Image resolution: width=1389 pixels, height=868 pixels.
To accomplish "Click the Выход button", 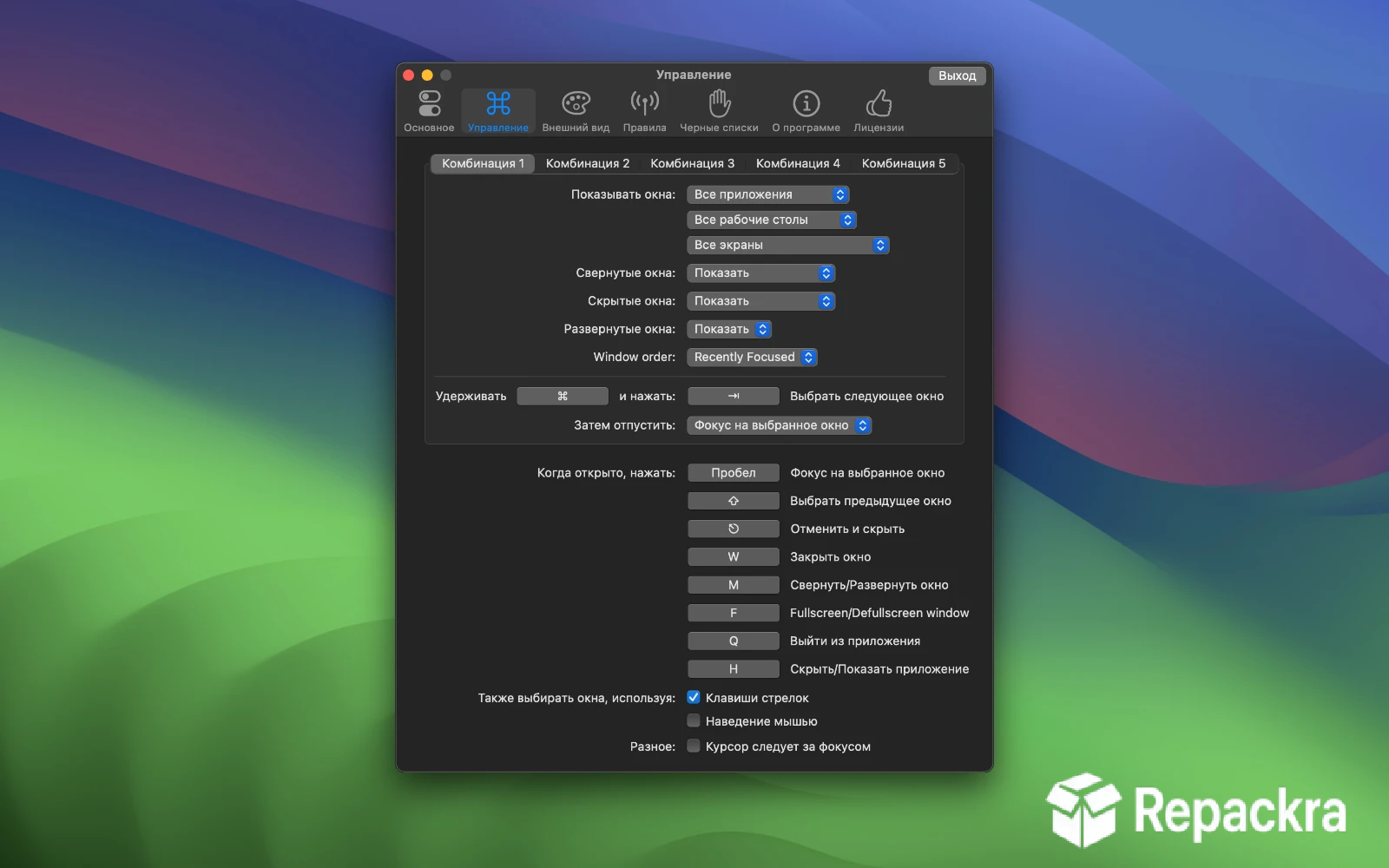I will [957, 76].
